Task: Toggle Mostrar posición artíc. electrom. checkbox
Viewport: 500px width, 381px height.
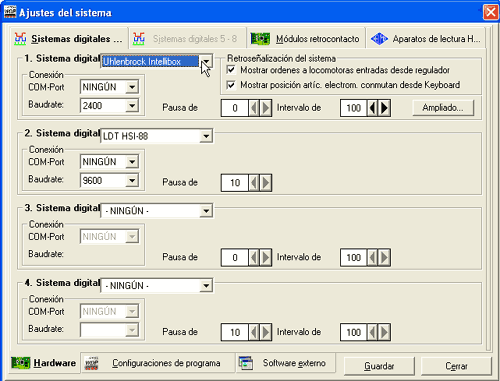Action: tap(231, 85)
